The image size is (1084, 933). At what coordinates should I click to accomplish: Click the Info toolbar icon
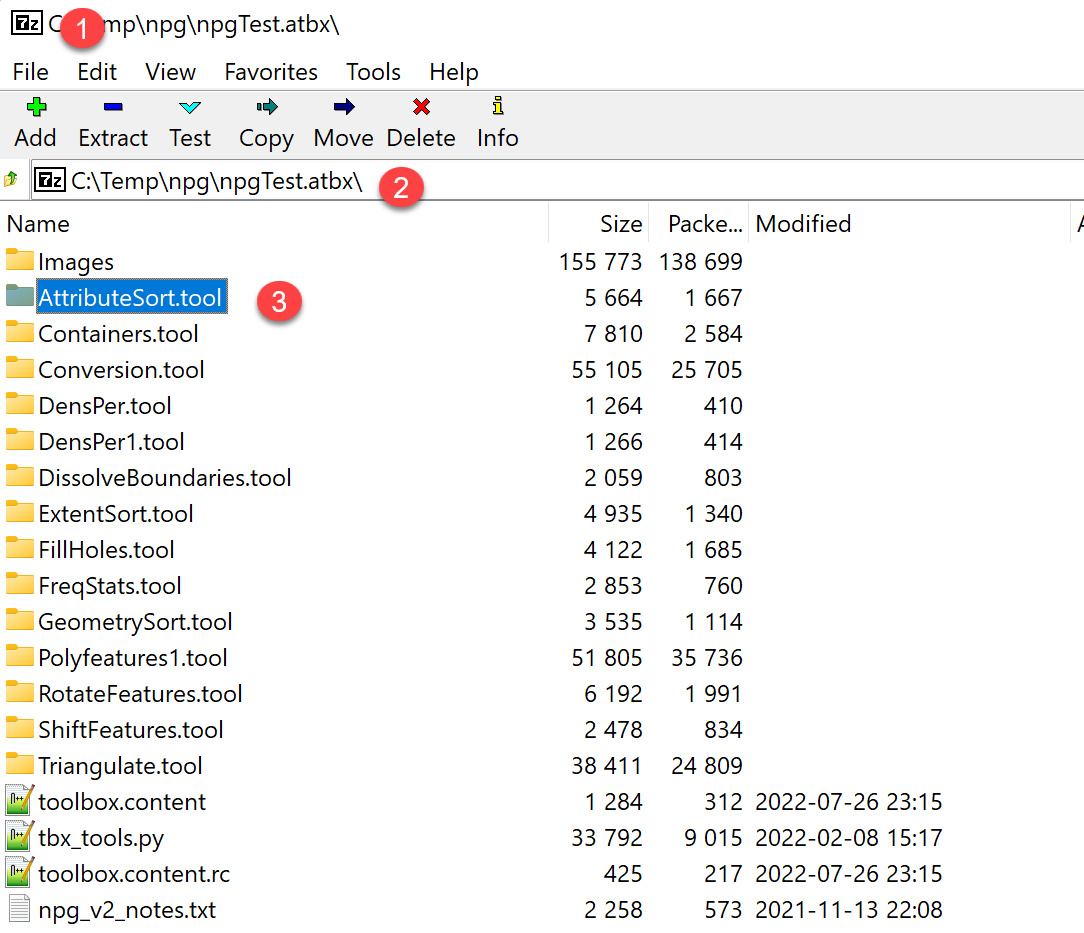[496, 107]
